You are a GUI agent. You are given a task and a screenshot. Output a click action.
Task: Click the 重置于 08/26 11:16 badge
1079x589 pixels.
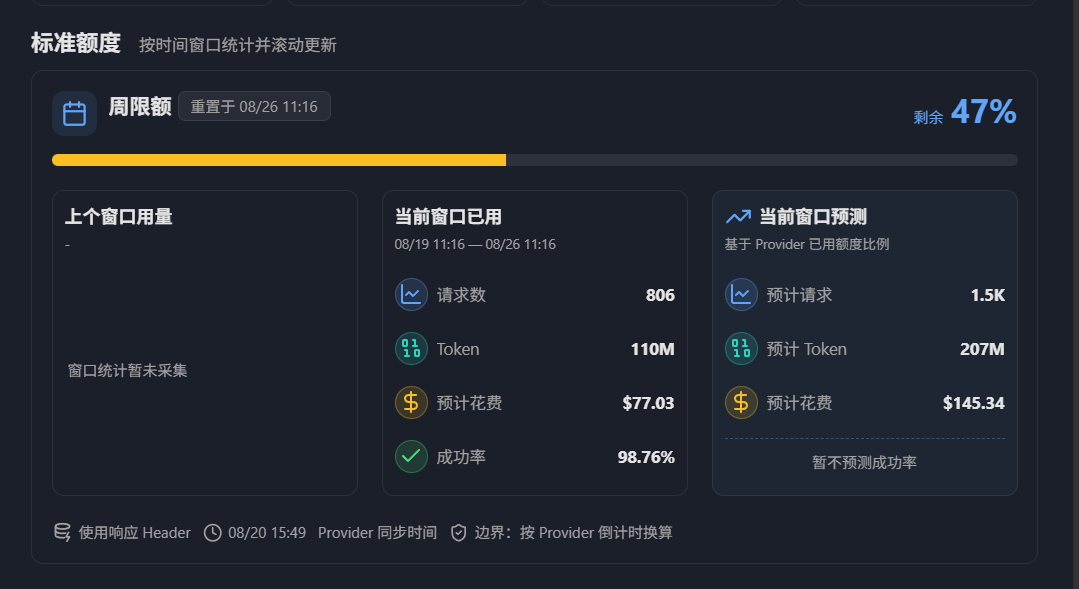pos(254,107)
